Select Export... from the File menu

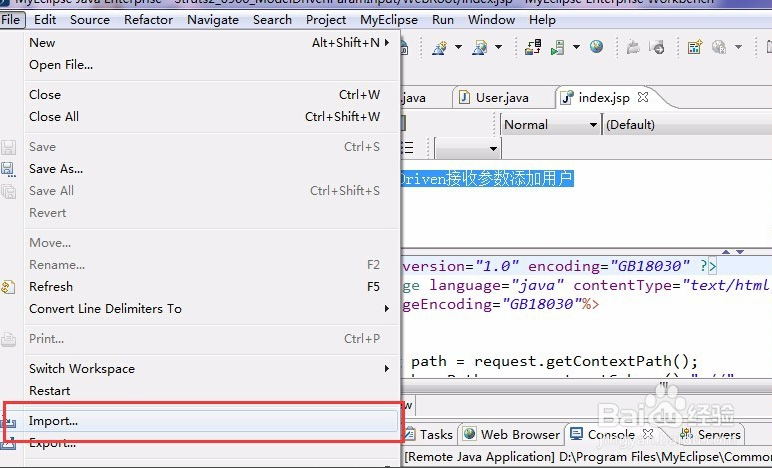point(211,443)
